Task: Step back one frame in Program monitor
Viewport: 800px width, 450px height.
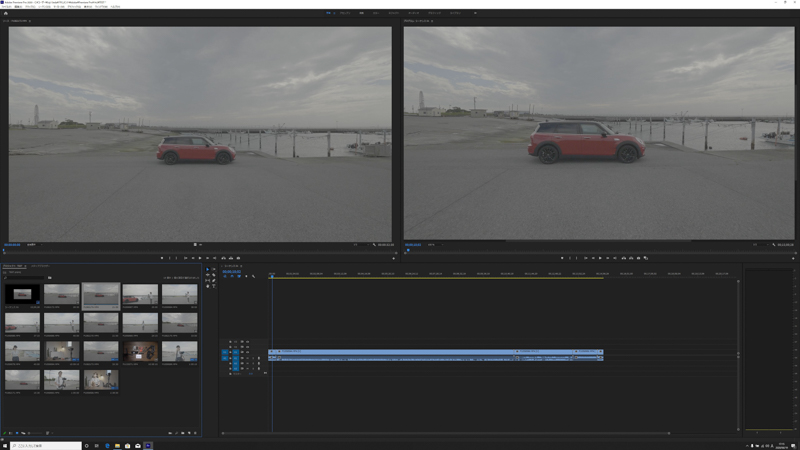Action: (593, 258)
